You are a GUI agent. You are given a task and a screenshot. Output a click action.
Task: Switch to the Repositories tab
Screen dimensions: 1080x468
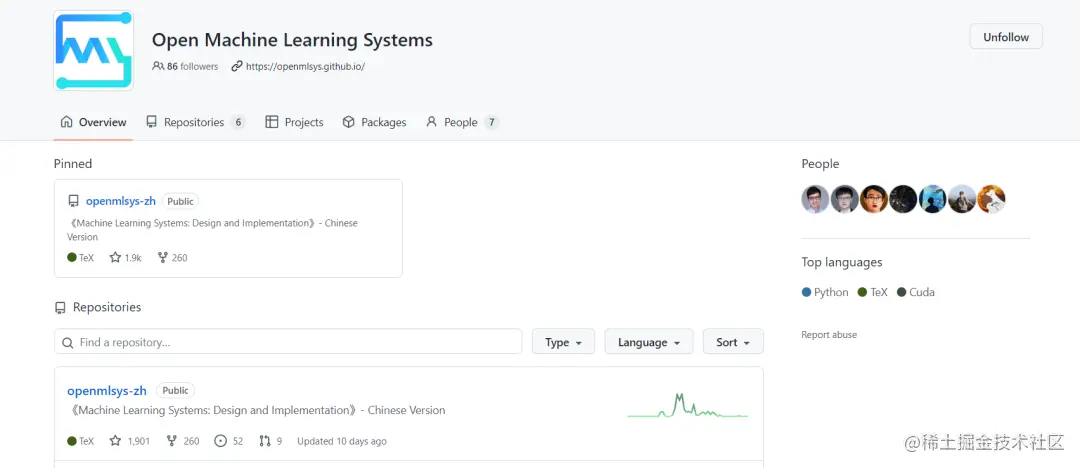[x=196, y=122]
